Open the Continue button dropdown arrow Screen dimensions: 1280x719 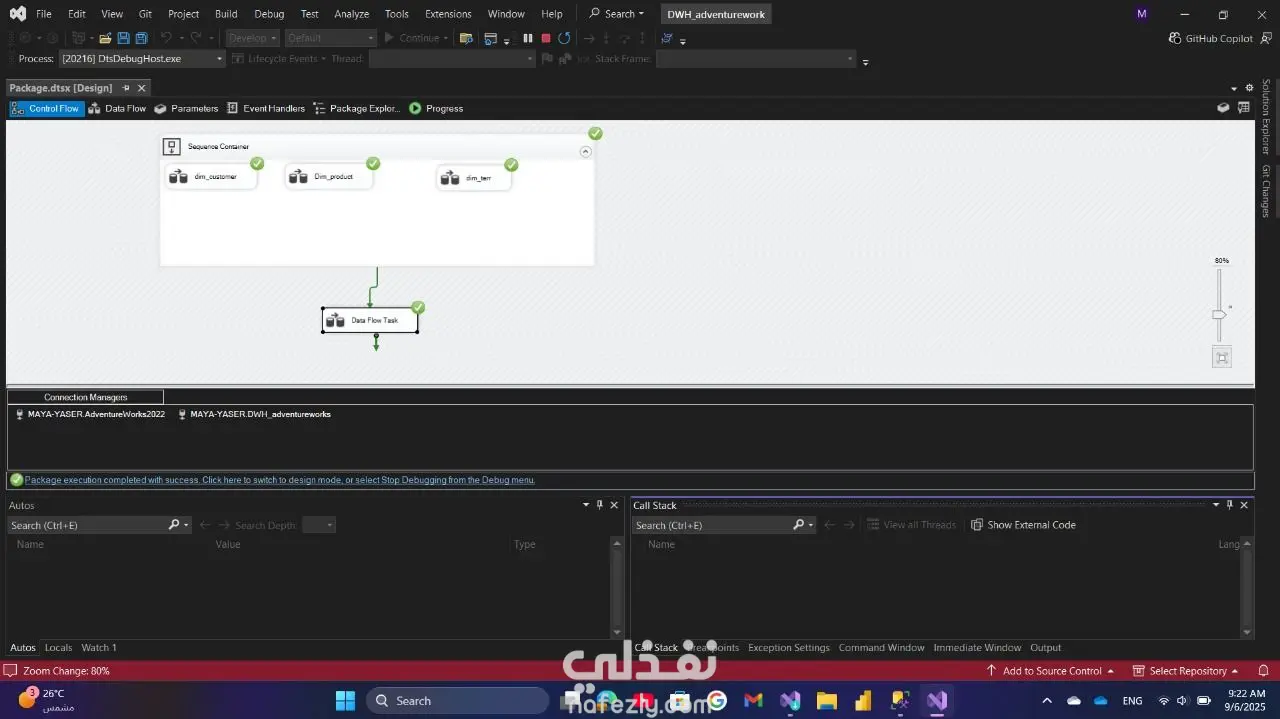[x=445, y=38]
